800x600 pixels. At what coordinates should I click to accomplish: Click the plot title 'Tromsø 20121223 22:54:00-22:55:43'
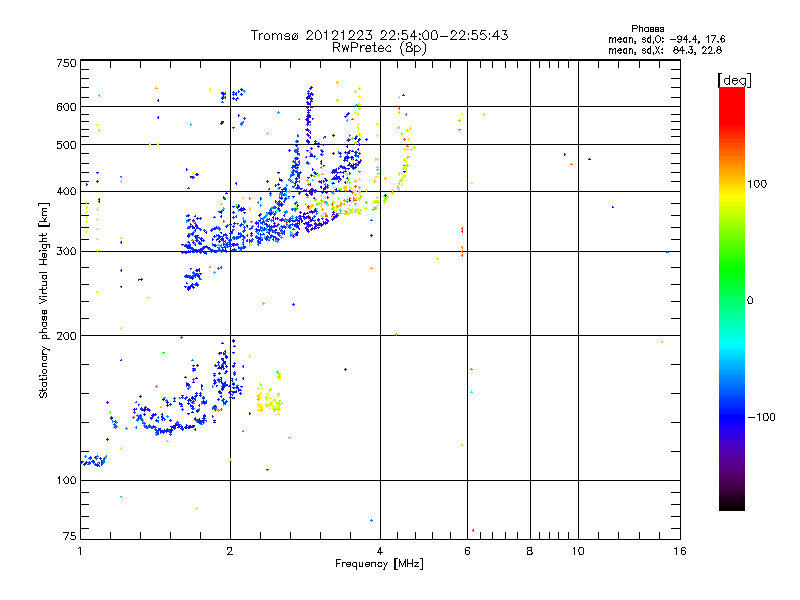[x=379, y=35]
